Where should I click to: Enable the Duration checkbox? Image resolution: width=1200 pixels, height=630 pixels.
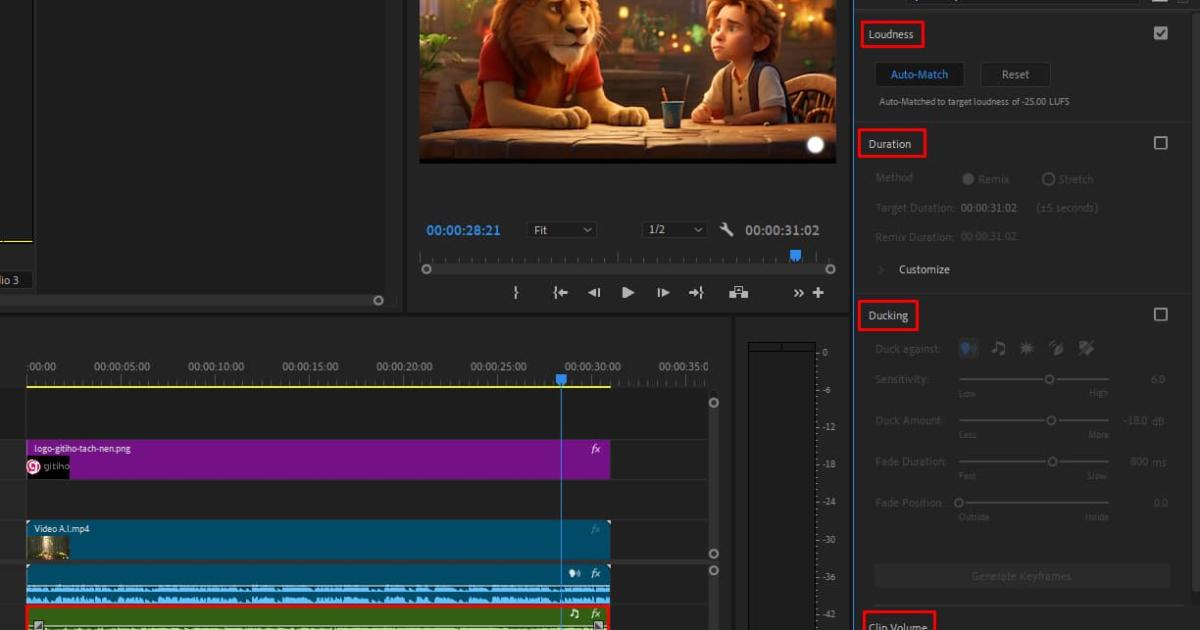tap(1160, 143)
